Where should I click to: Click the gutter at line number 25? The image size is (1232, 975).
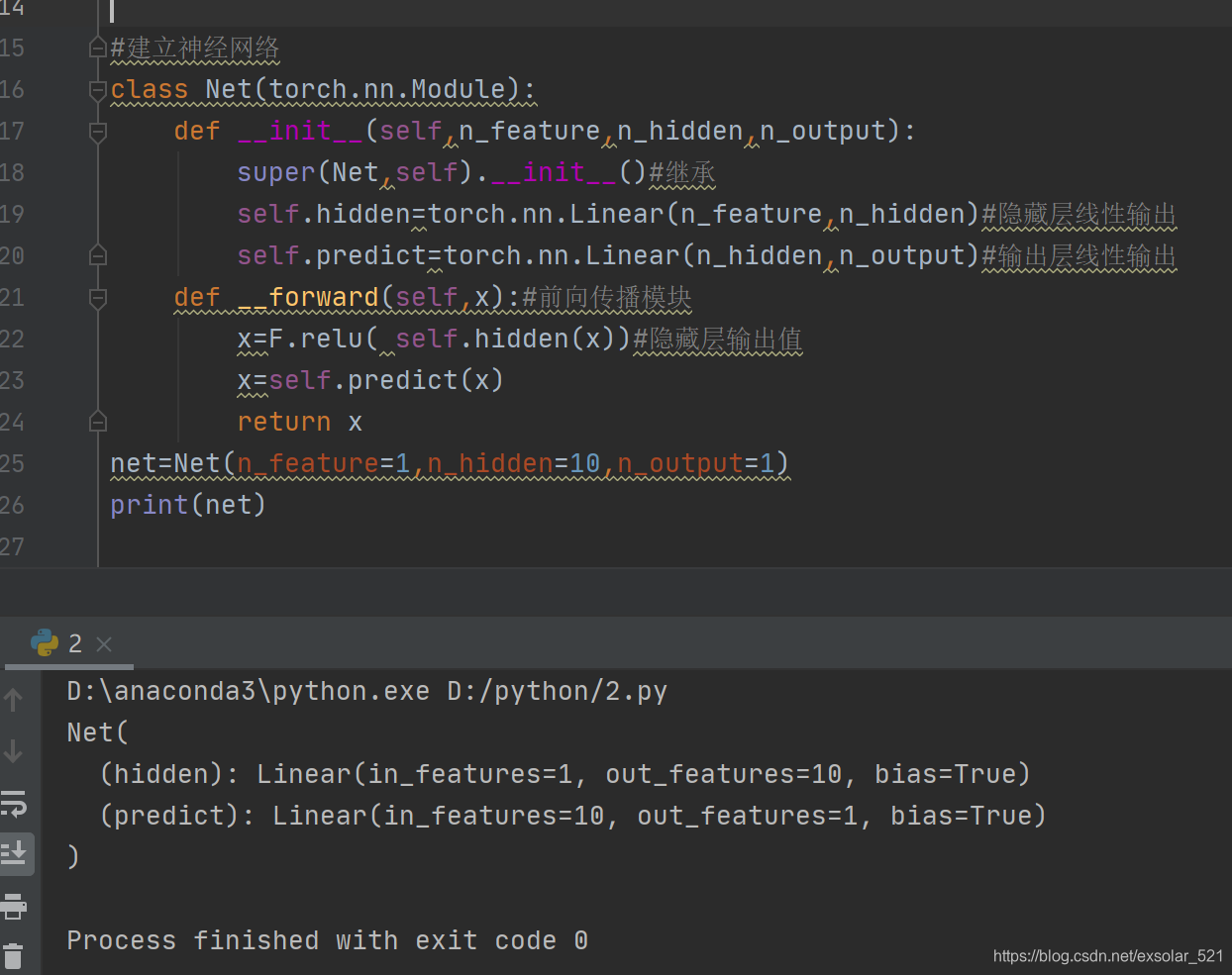(x=12, y=463)
